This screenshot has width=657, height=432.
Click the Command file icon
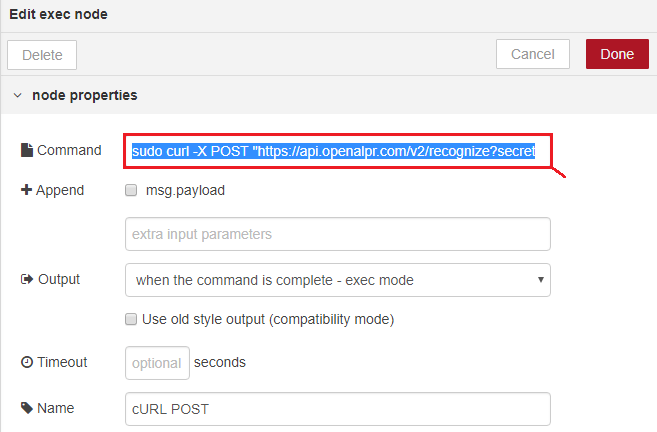pos(27,151)
